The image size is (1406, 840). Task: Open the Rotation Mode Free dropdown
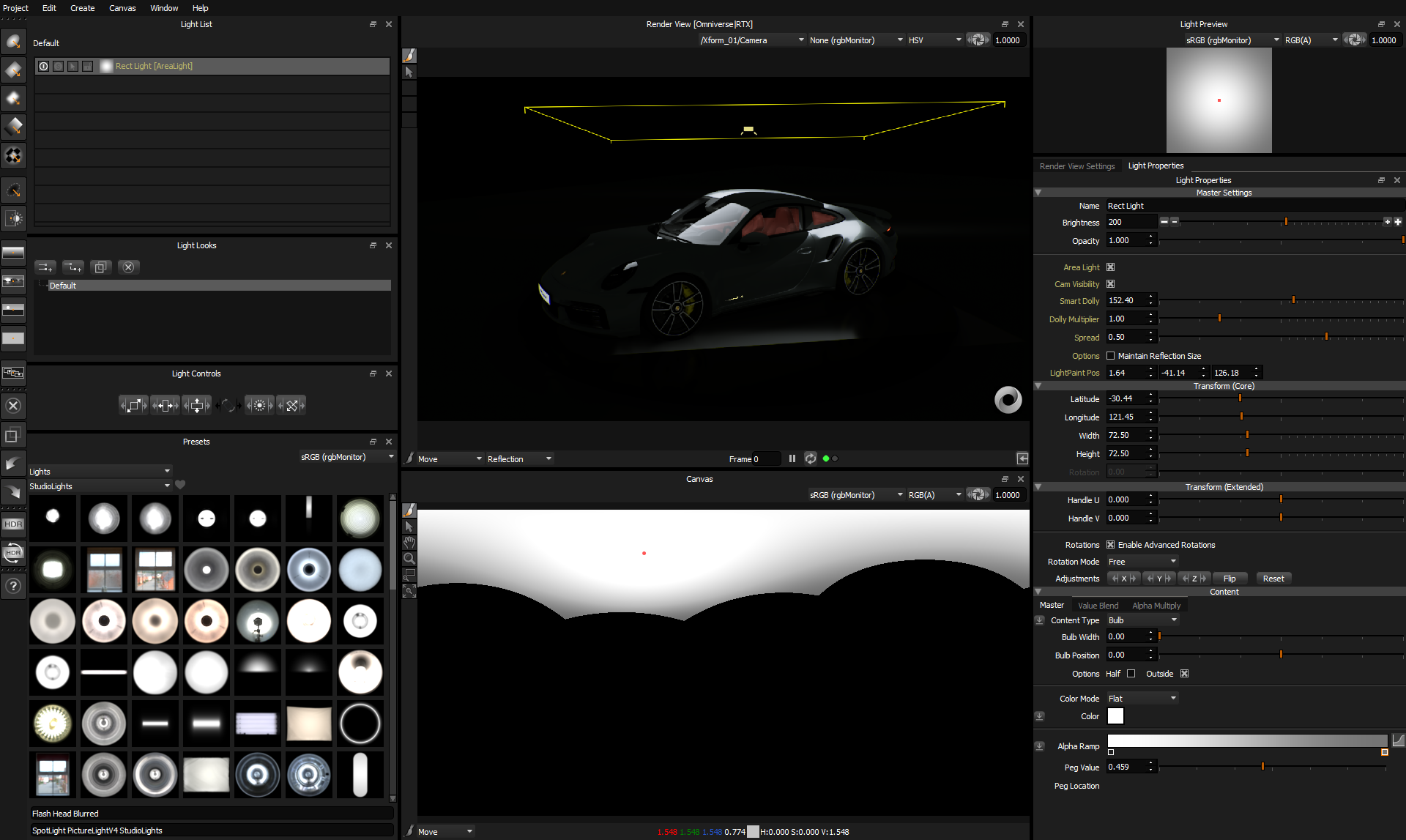(1142, 562)
